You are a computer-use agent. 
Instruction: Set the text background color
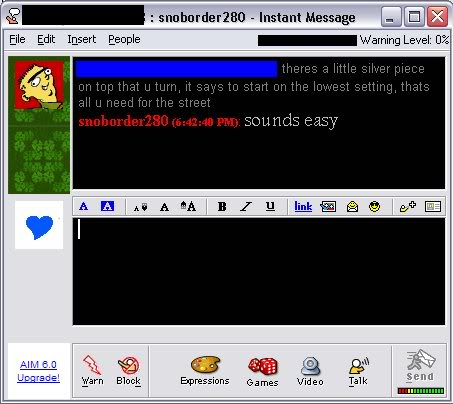107,206
